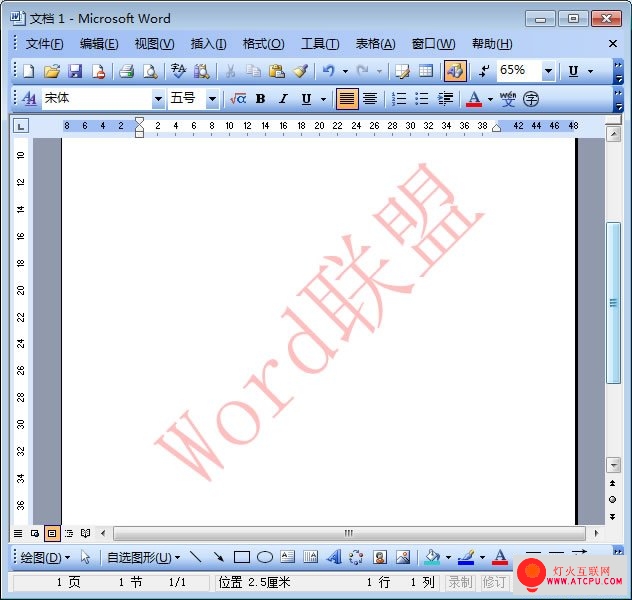Toggle underline in the formatting toolbar
632x600 pixels.
306,99
